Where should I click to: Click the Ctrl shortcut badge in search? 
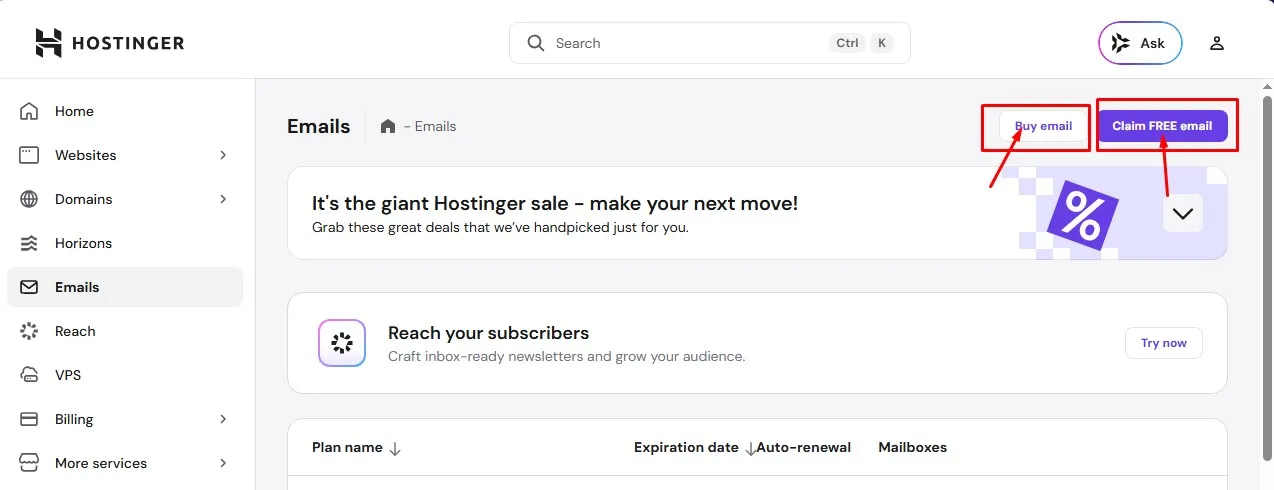[847, 43]
